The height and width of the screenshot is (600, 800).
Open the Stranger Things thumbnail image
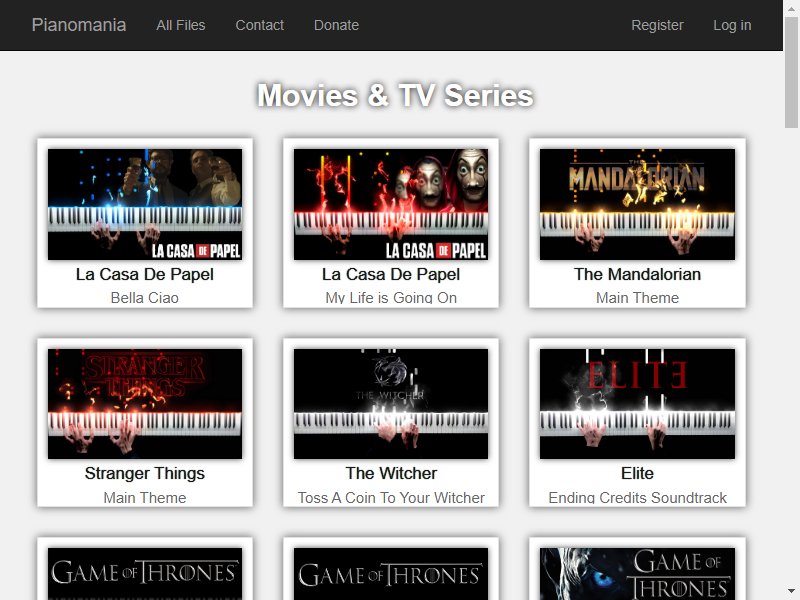point(145,404)
